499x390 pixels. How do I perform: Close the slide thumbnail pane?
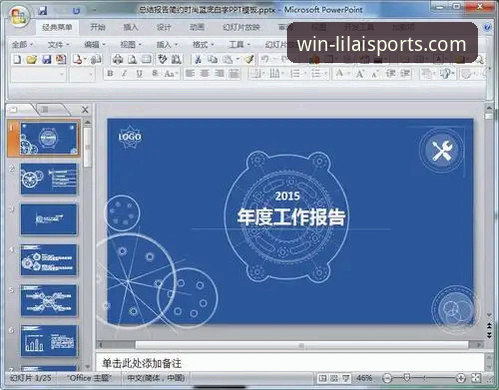(85, 110)
